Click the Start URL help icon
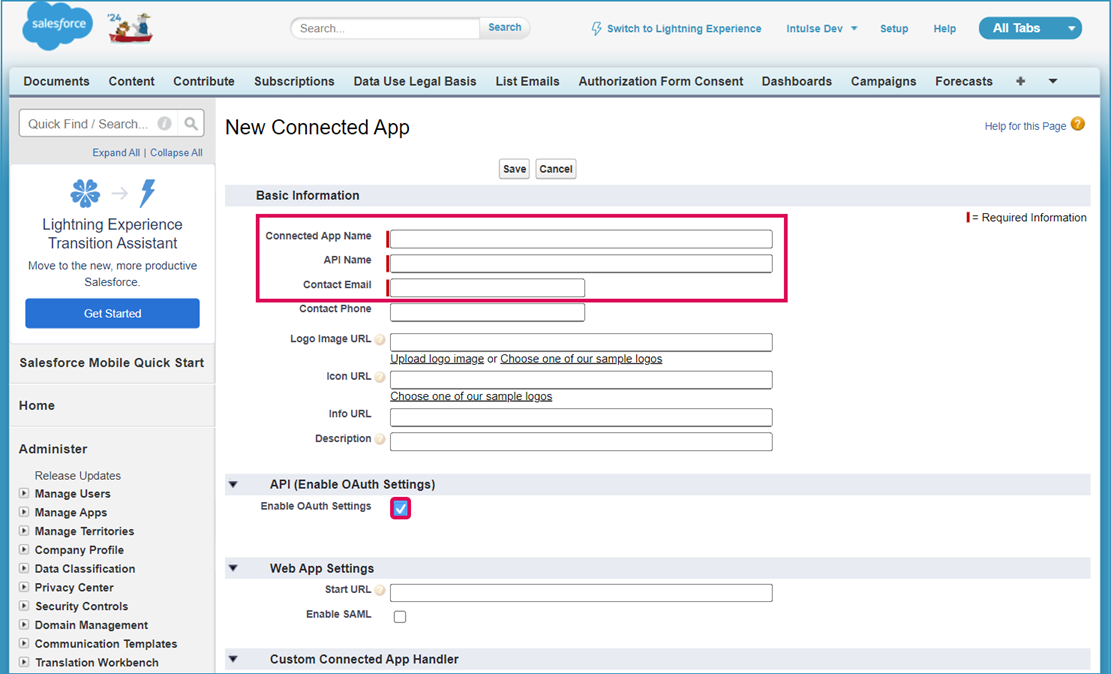 click(x=380, y=590)
